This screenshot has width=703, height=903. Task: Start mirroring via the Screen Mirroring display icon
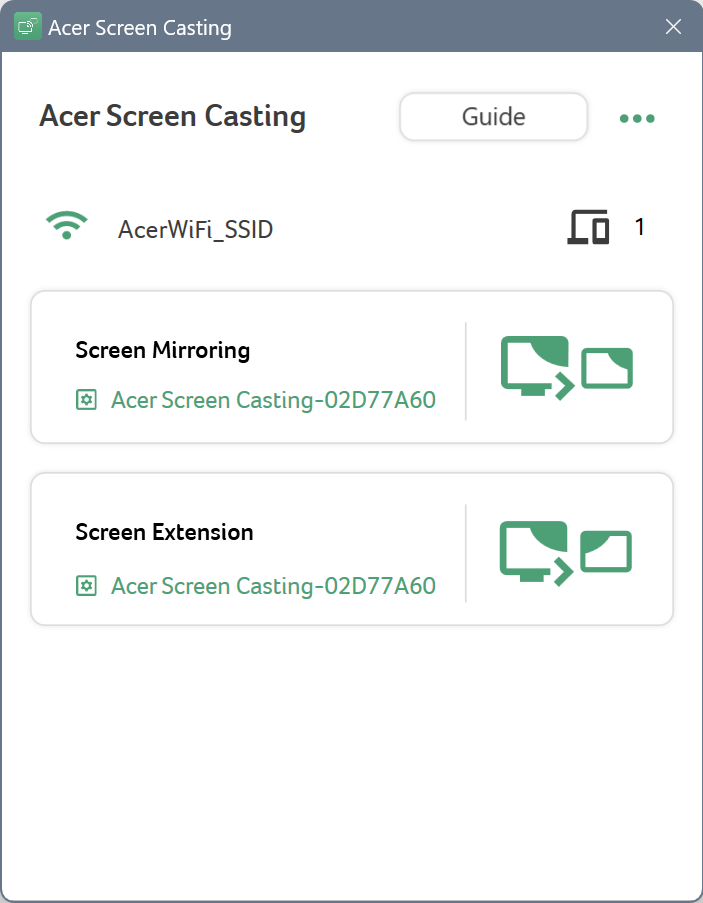point(567,368)
